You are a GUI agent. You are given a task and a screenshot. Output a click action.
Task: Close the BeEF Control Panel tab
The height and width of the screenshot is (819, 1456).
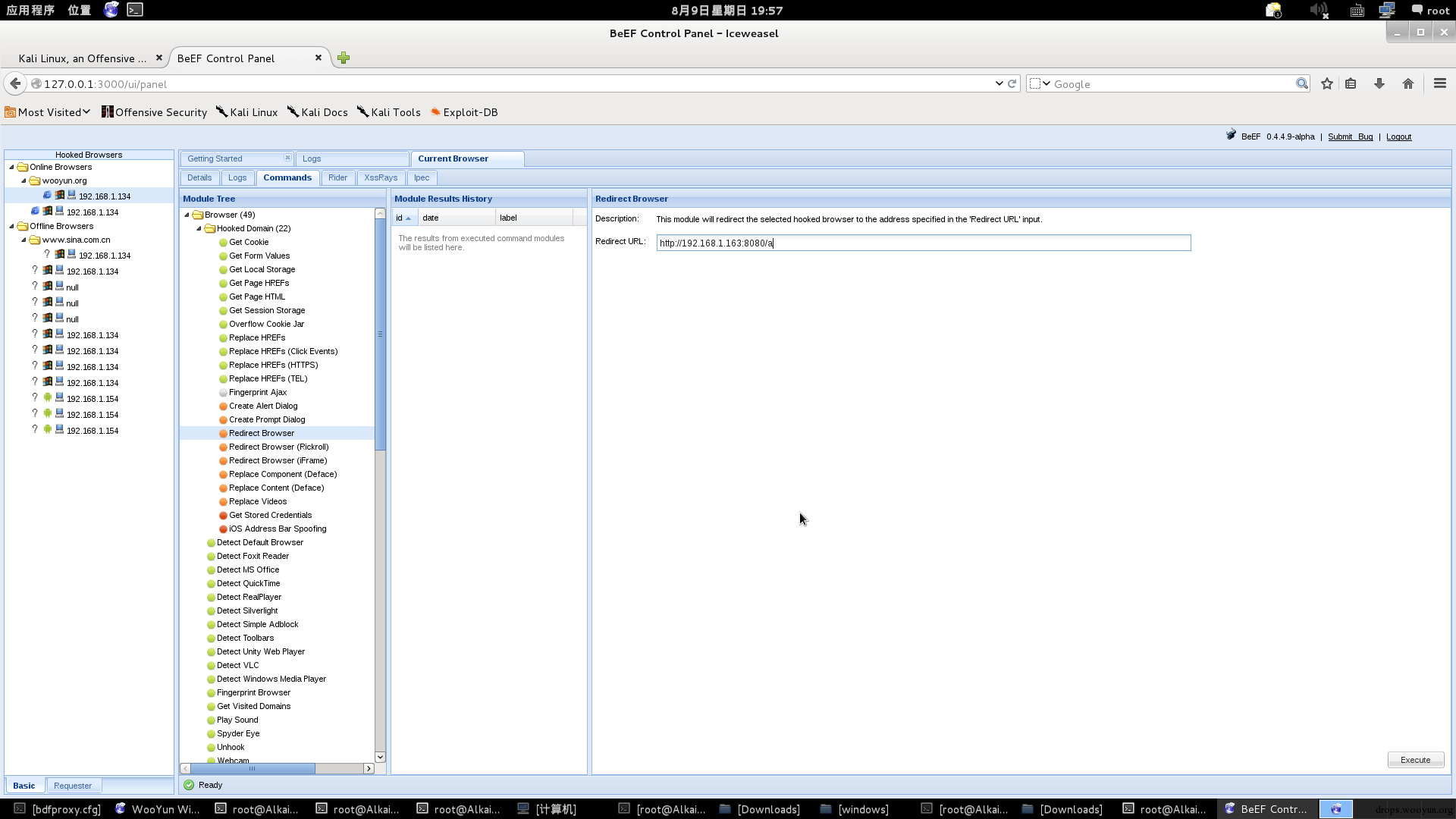[318, 58]
